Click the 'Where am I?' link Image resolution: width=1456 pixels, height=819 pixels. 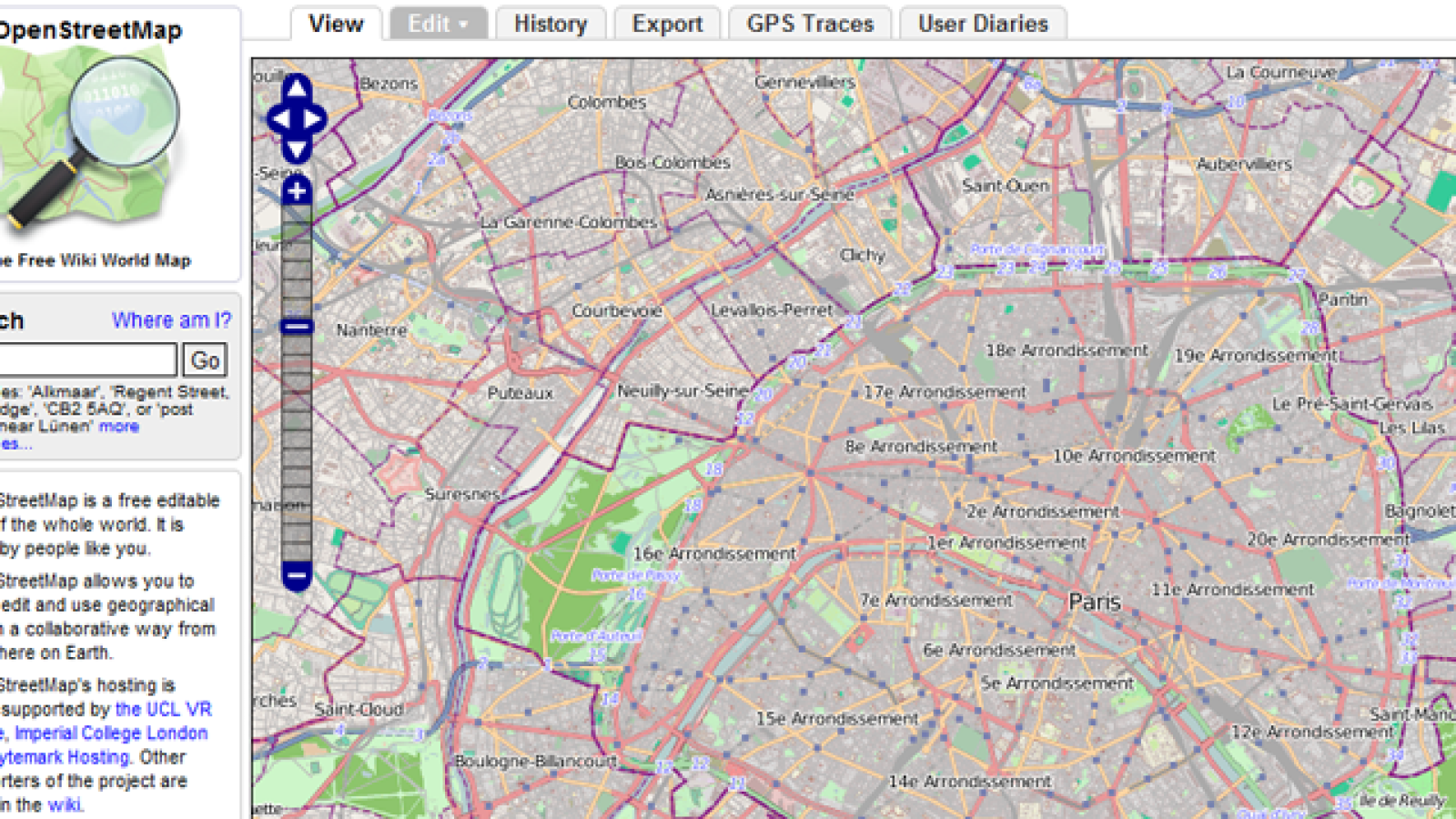pos(171,319)
